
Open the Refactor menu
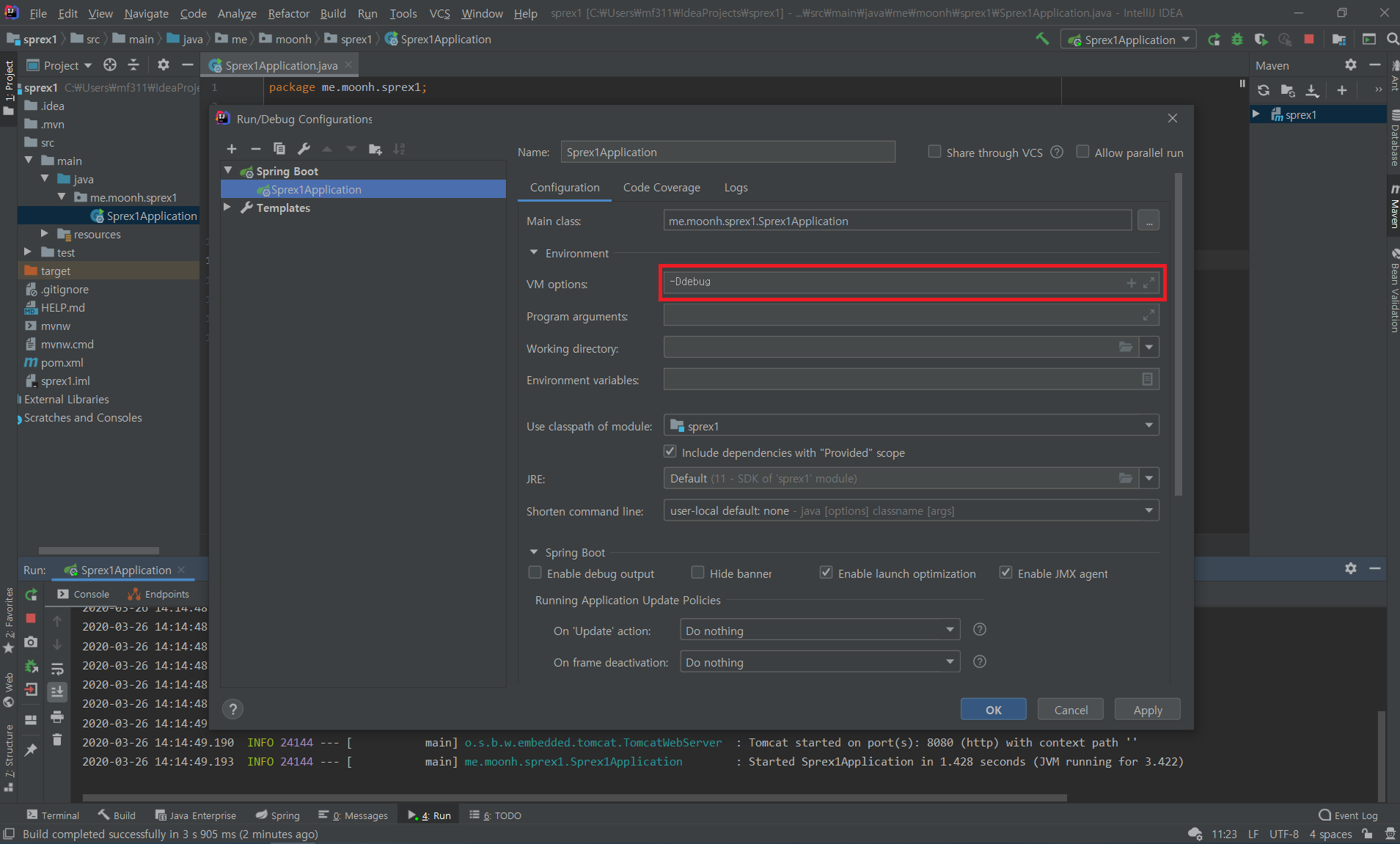288,13
